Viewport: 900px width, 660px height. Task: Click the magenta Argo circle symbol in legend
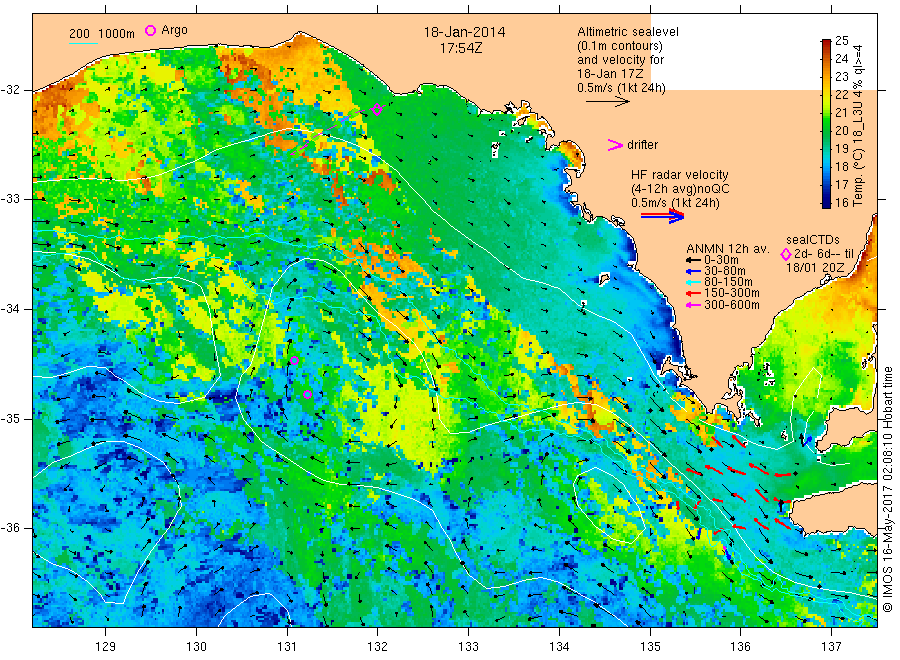tap(150, 30)
